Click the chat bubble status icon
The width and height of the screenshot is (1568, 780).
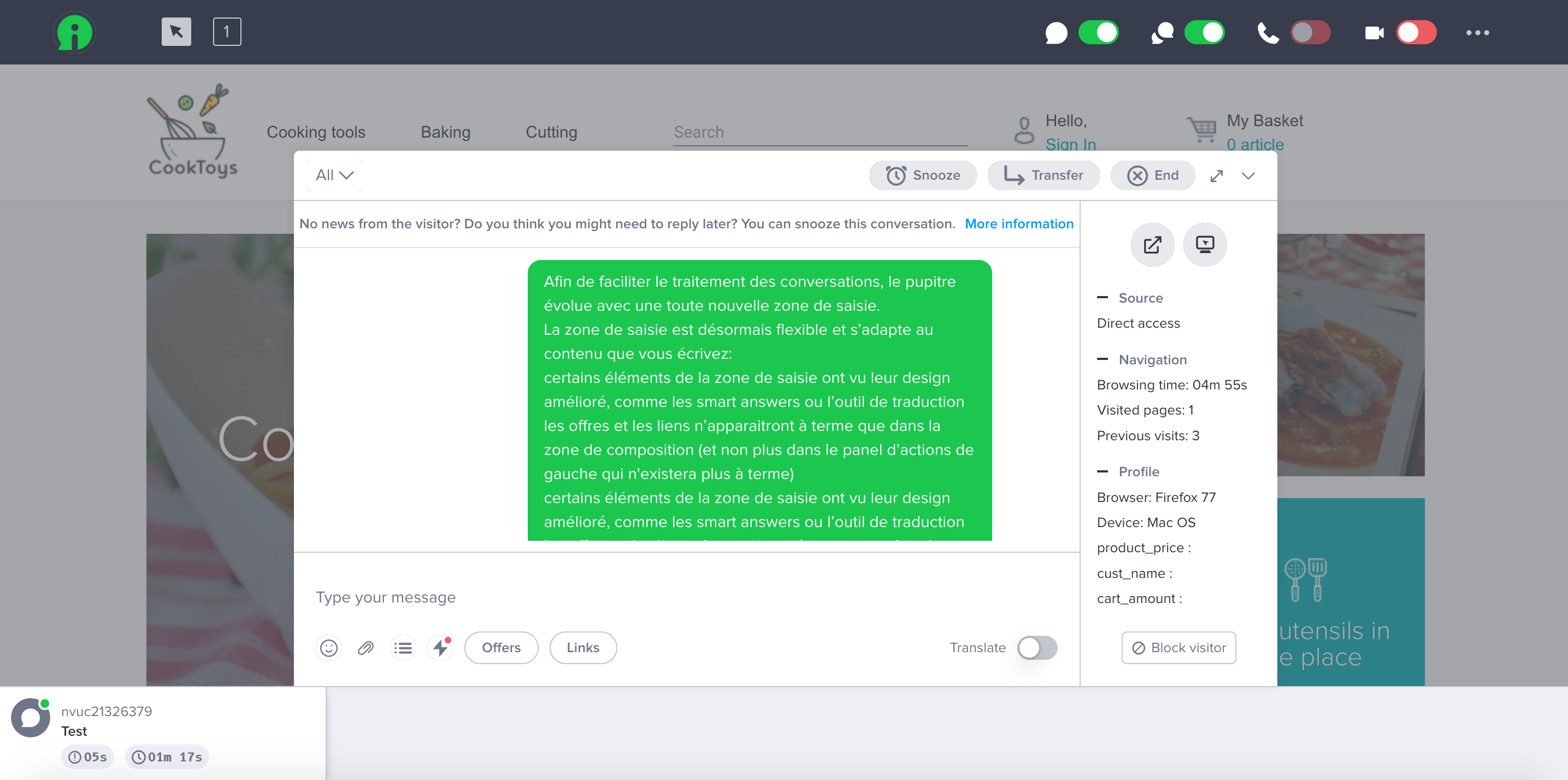[x=1056, y=33]
